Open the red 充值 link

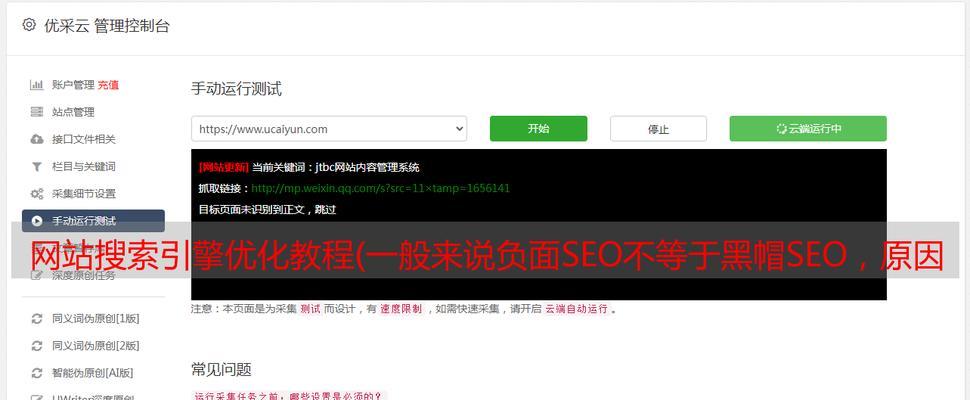[108, 85]
